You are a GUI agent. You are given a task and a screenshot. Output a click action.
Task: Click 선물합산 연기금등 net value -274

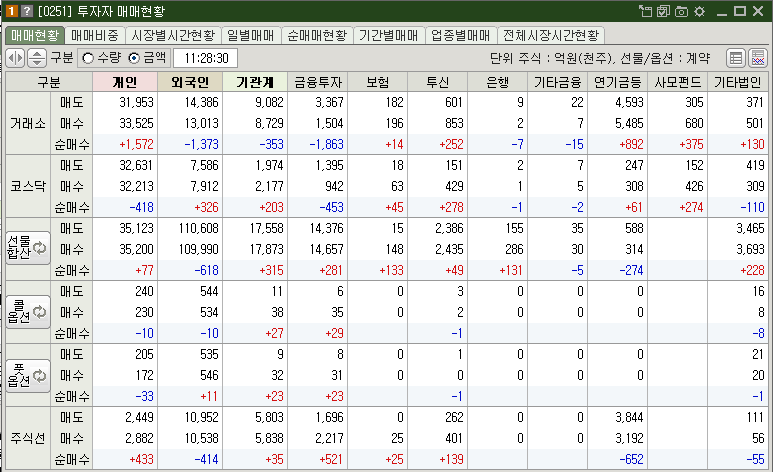coord(631,270)
